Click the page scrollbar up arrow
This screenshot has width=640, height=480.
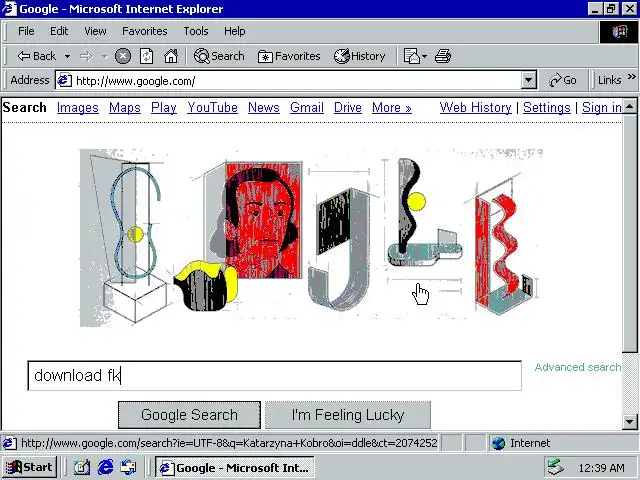(630, 107)
